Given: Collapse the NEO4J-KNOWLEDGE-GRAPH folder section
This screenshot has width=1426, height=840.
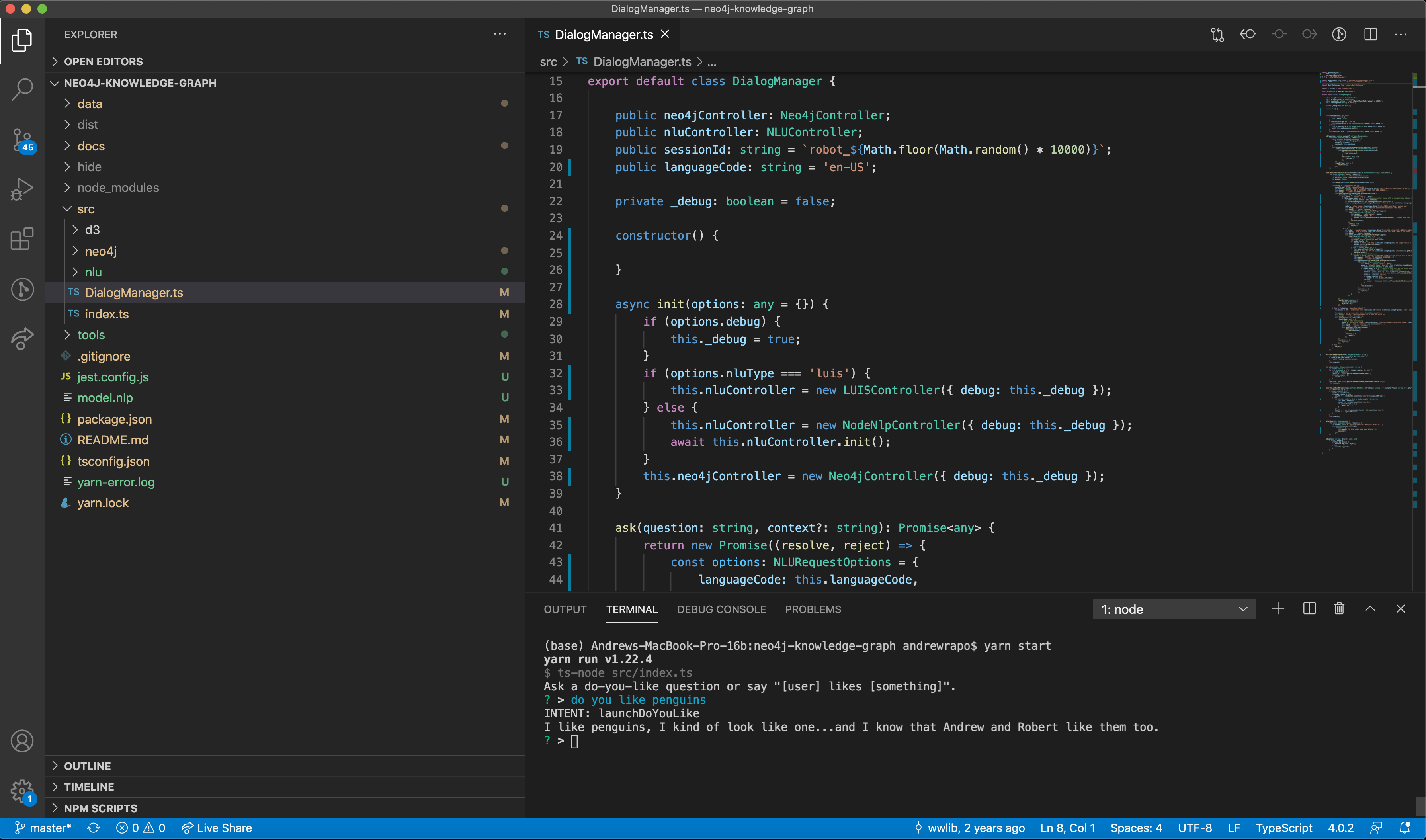Looking at the screenshot, I should tap(285, 83).
